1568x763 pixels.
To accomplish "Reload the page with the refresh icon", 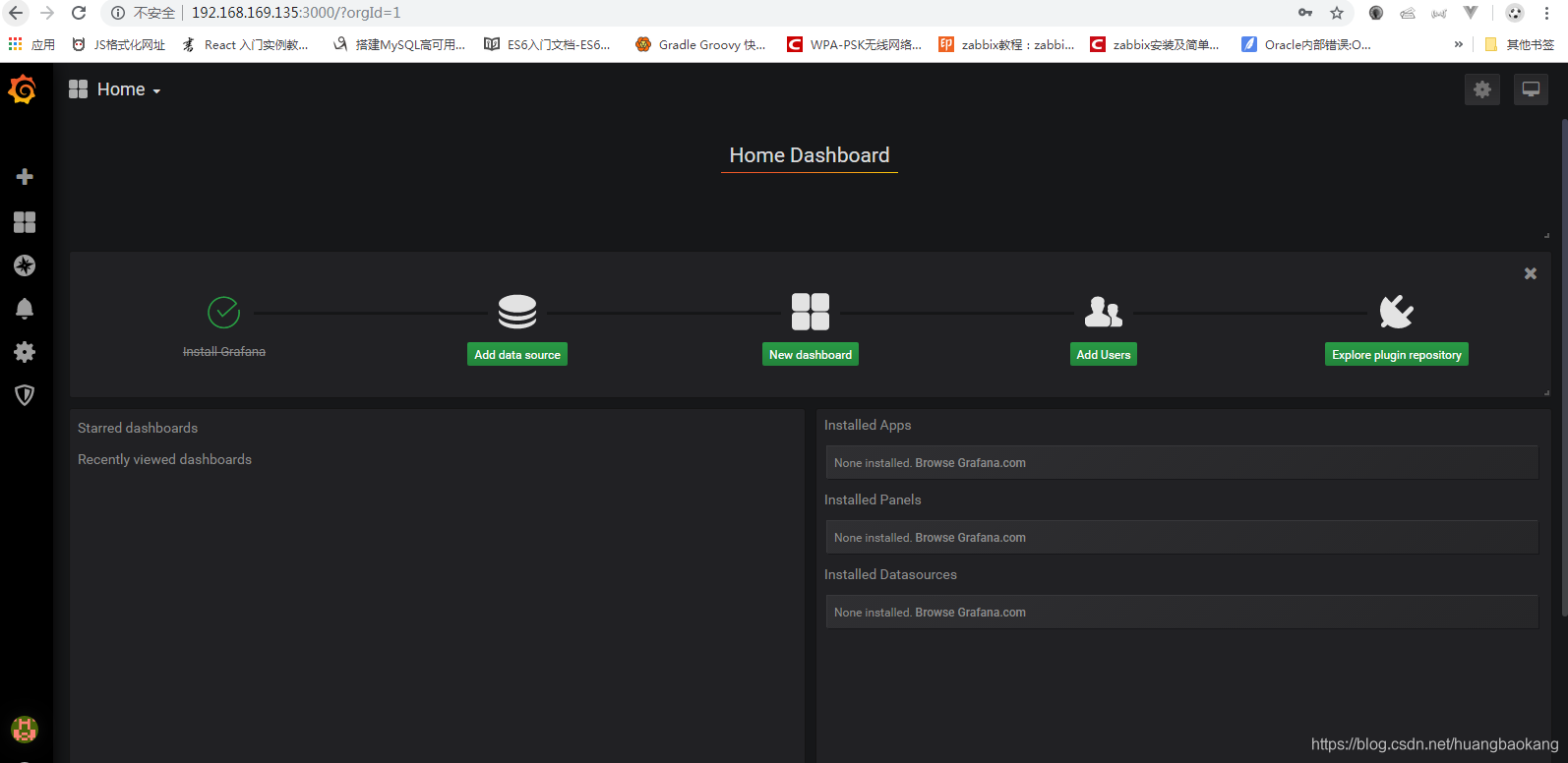I will click(x=79, y=13).
